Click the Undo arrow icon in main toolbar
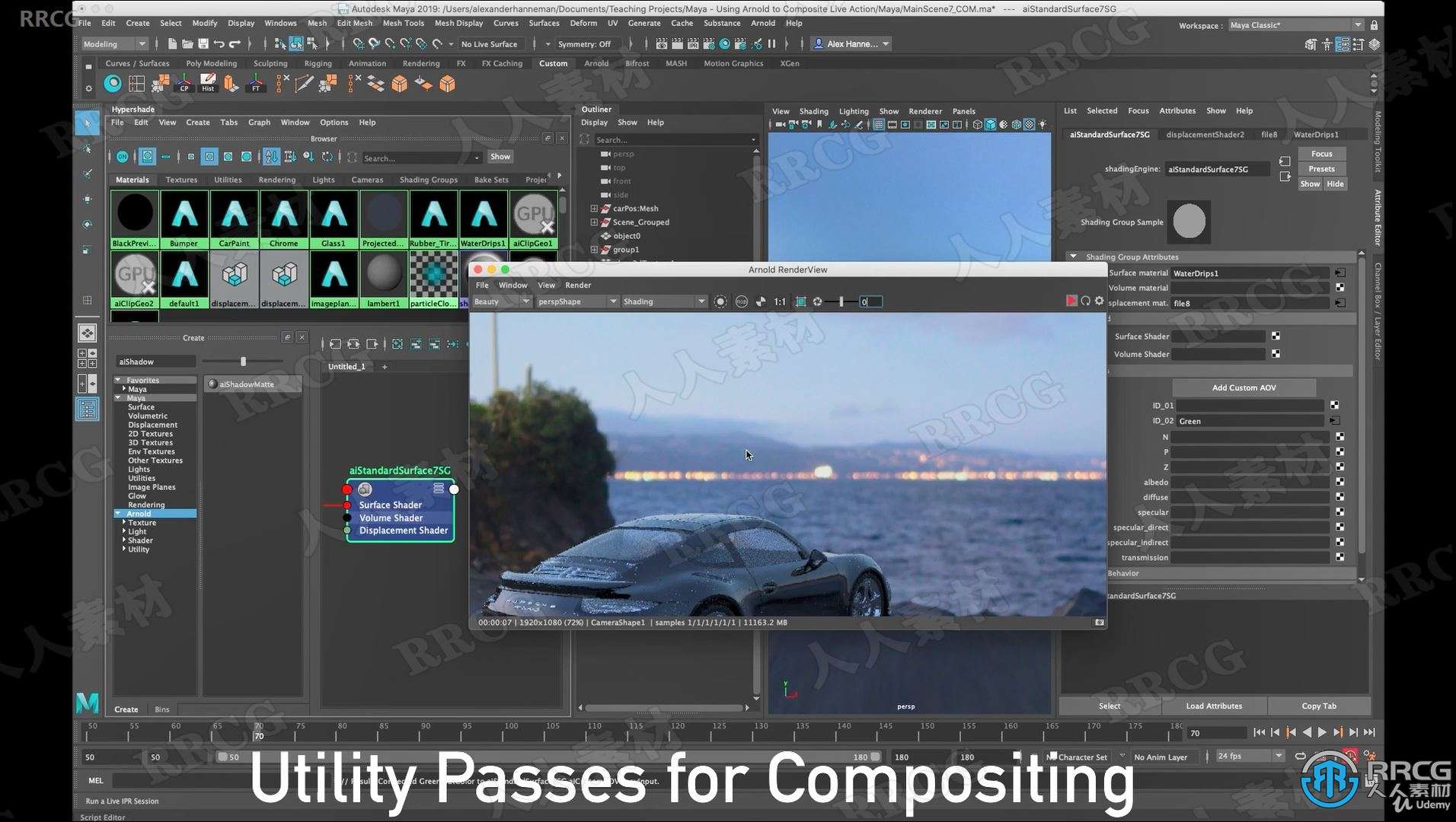1456x822 pixels. click(x=219, y=44)
